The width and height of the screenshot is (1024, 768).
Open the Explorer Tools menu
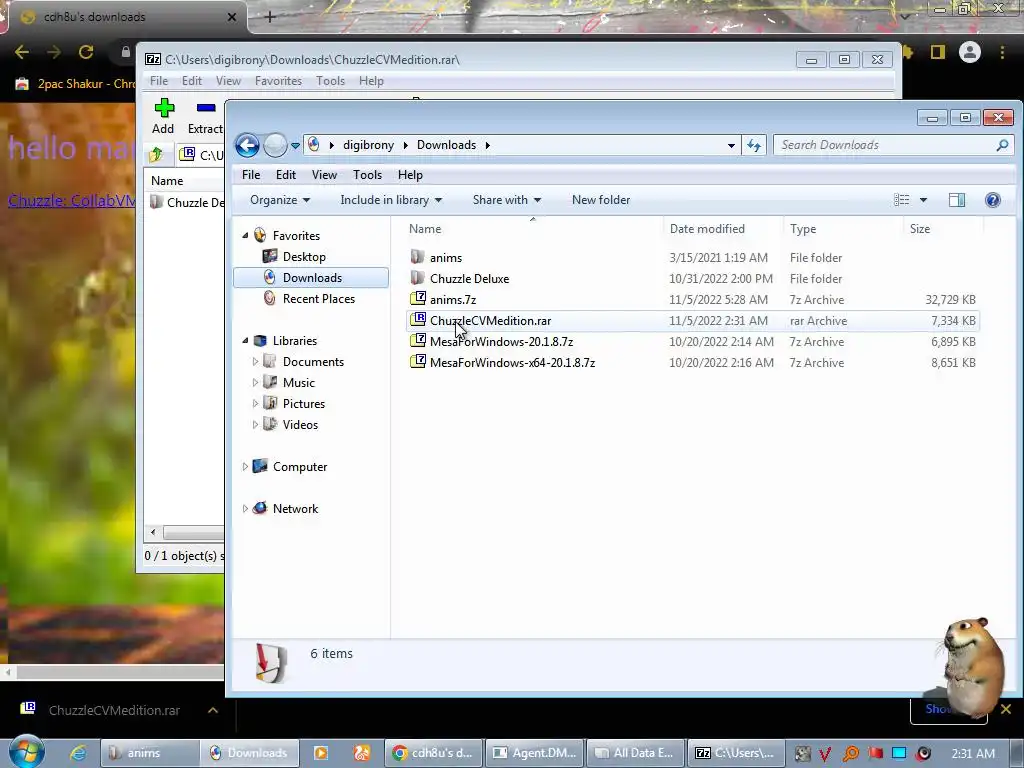(x=367, y=175)
